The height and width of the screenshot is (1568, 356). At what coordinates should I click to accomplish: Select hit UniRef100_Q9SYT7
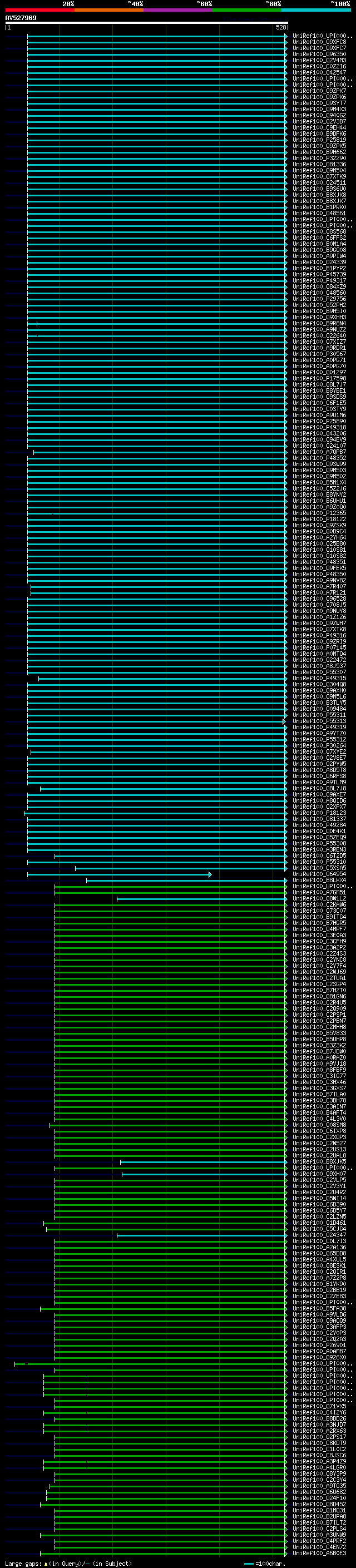point(319,103)
